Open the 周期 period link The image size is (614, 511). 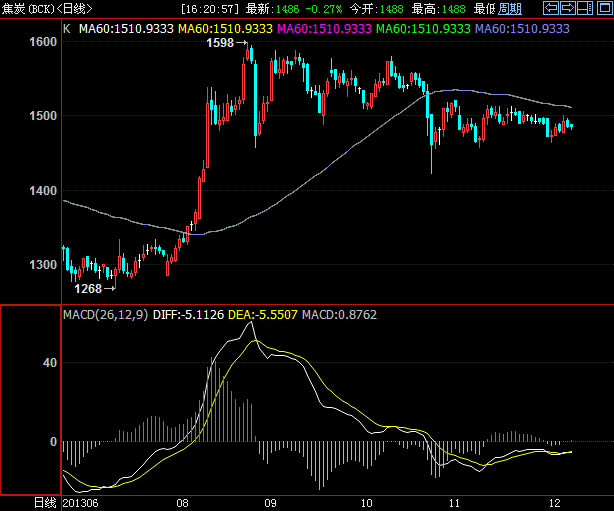(510, 9)
